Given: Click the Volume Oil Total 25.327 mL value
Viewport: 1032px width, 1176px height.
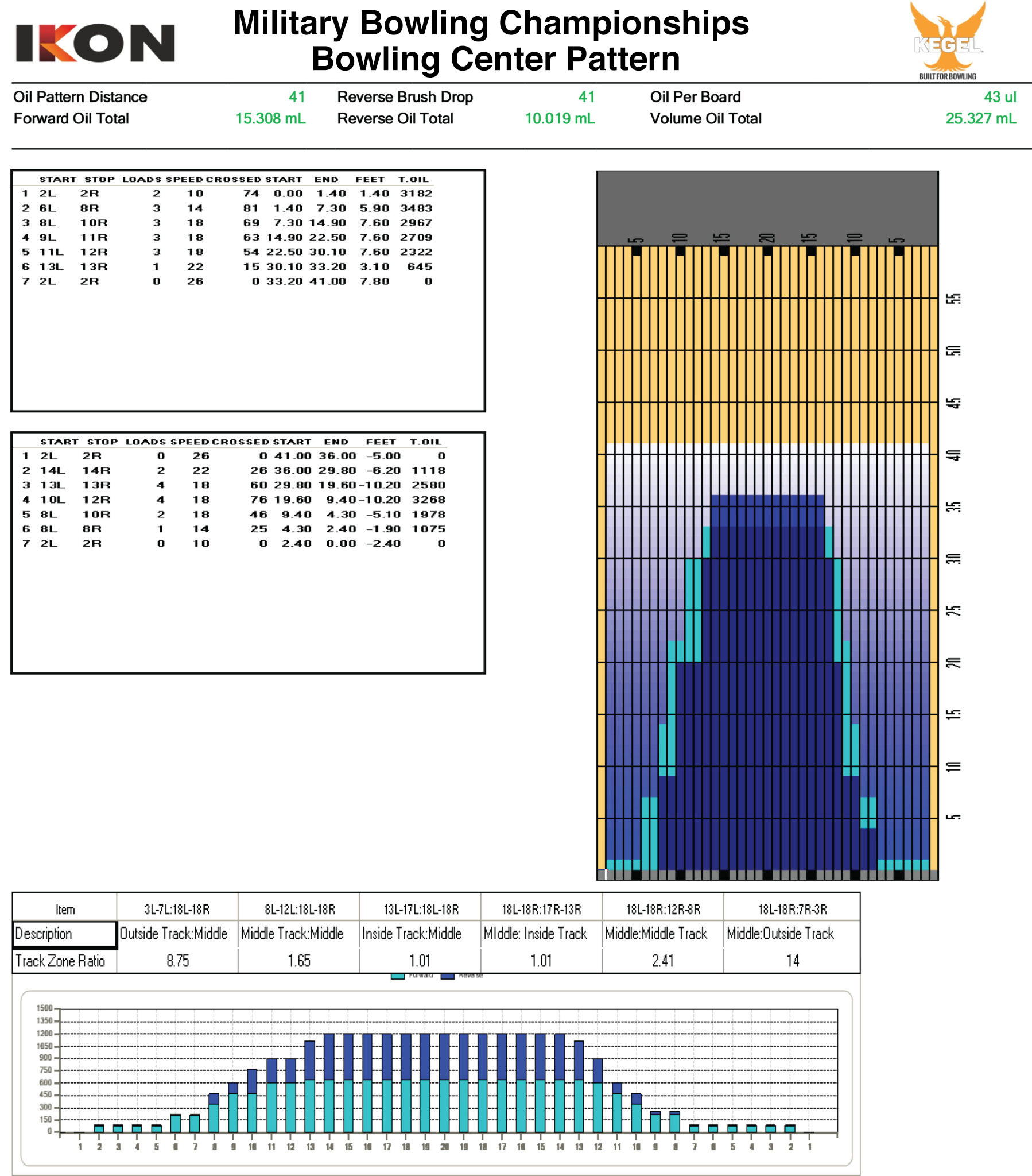Looking at the screenshot, I should click(980, 118).
